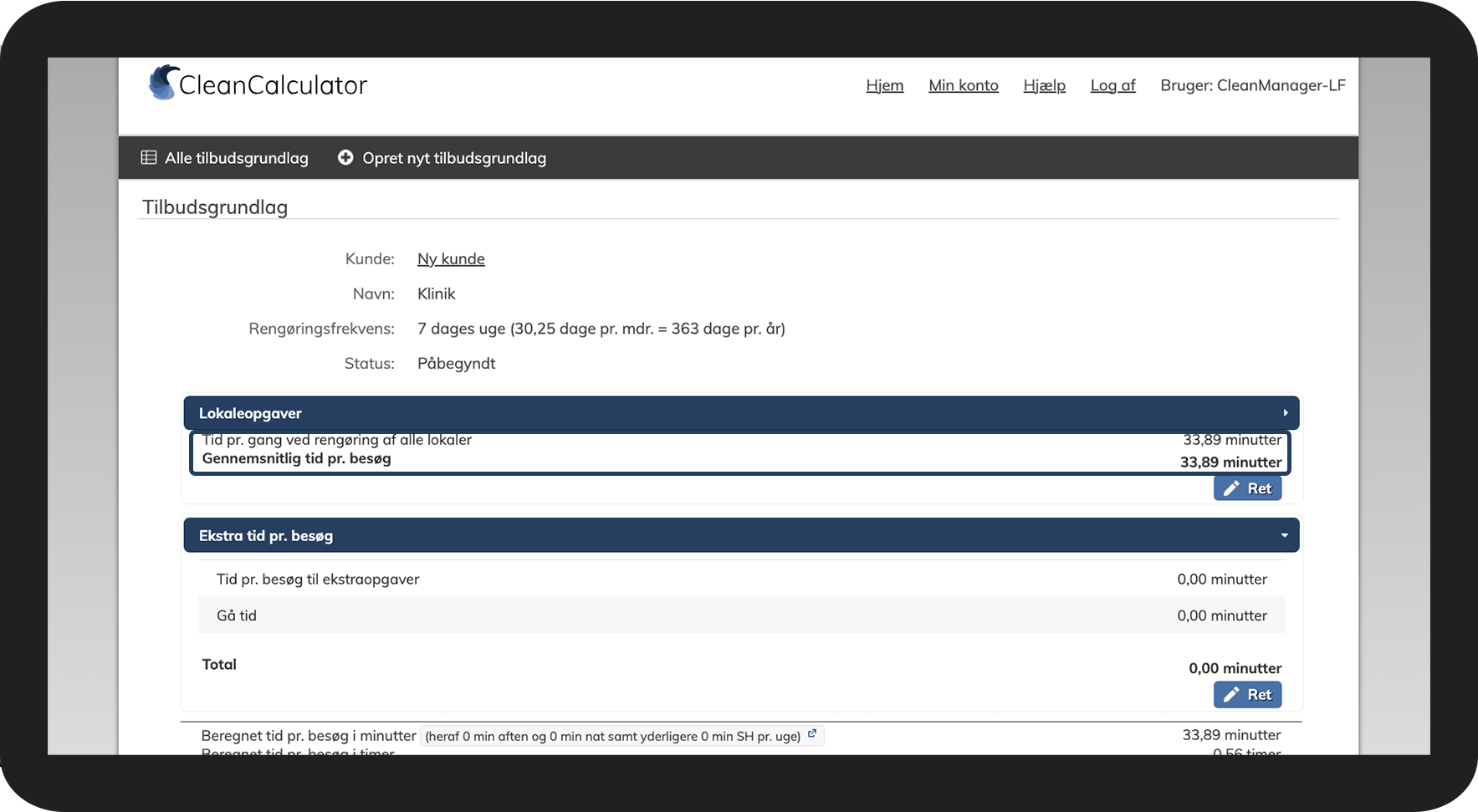This screenshot has height=812, width=1478.
Task: Click the Lokaleopgaver header title
Action: click(250, 413)
